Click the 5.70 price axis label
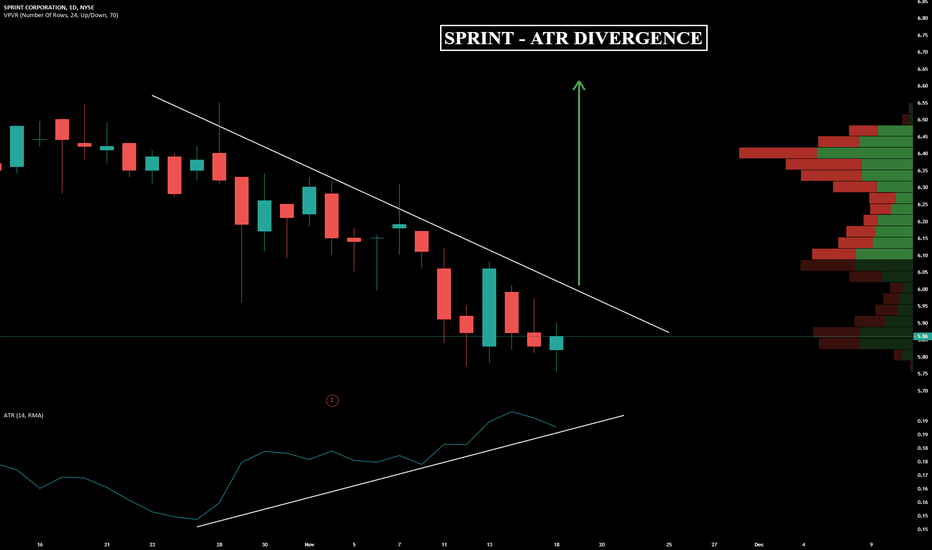 click(x=922, y=391)
